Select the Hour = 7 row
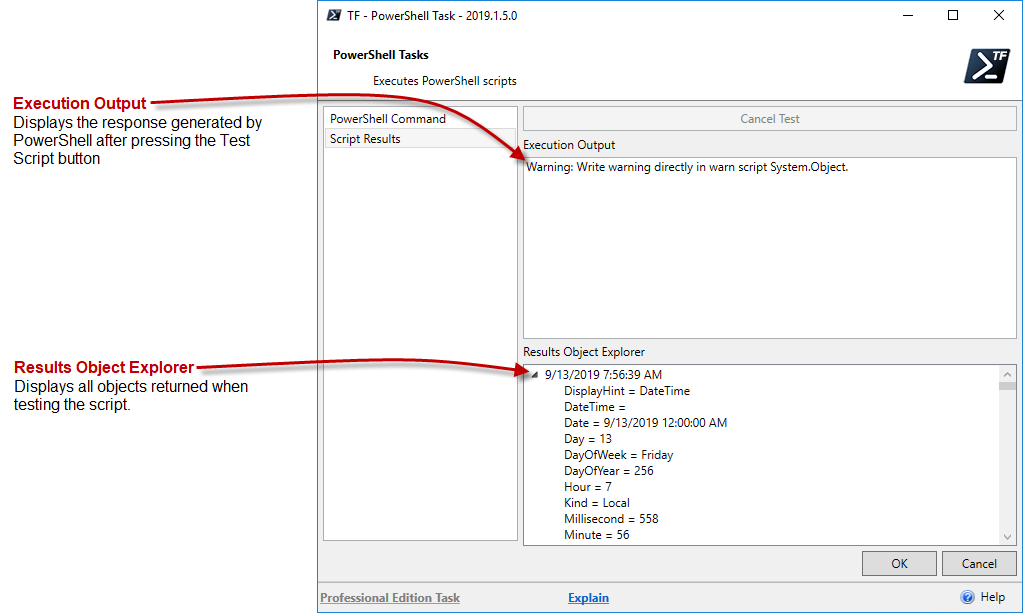 click(x=587, y=486)
